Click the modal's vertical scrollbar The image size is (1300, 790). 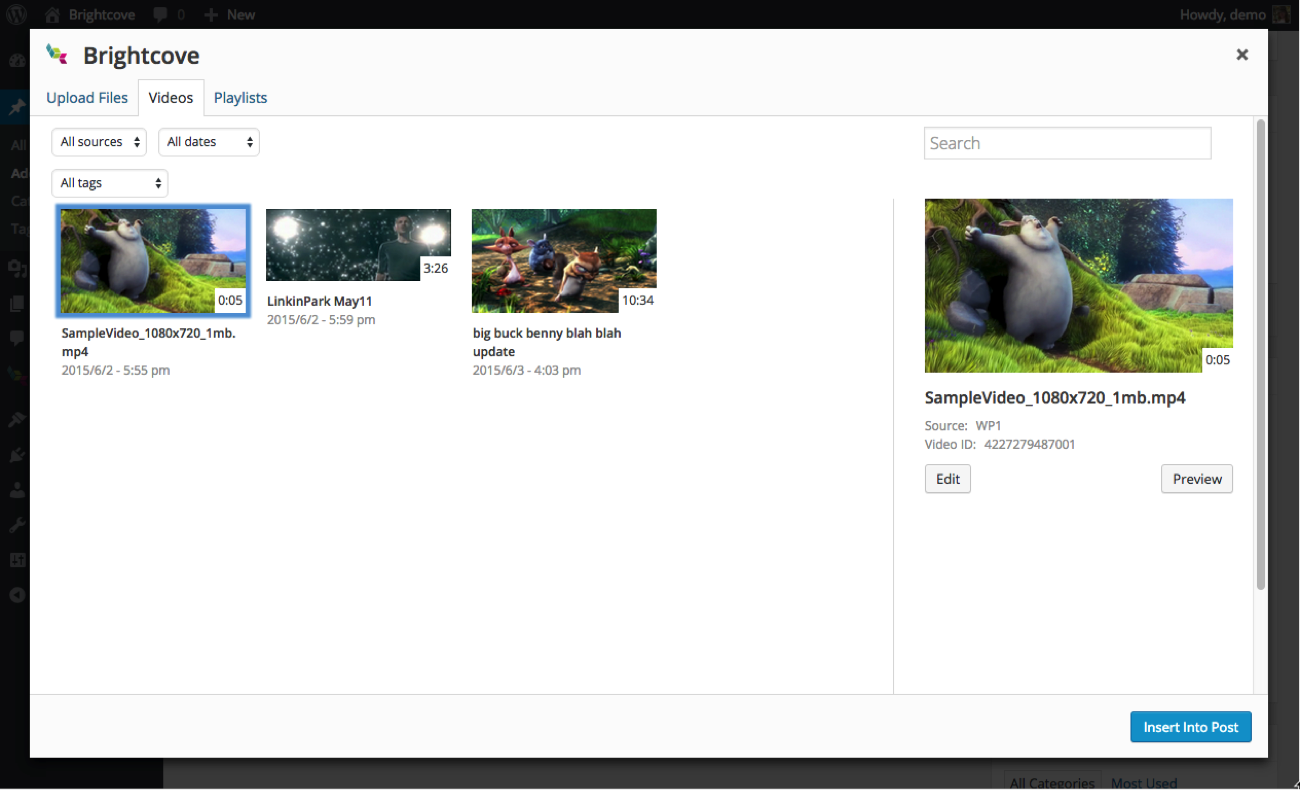[1260, 354]
